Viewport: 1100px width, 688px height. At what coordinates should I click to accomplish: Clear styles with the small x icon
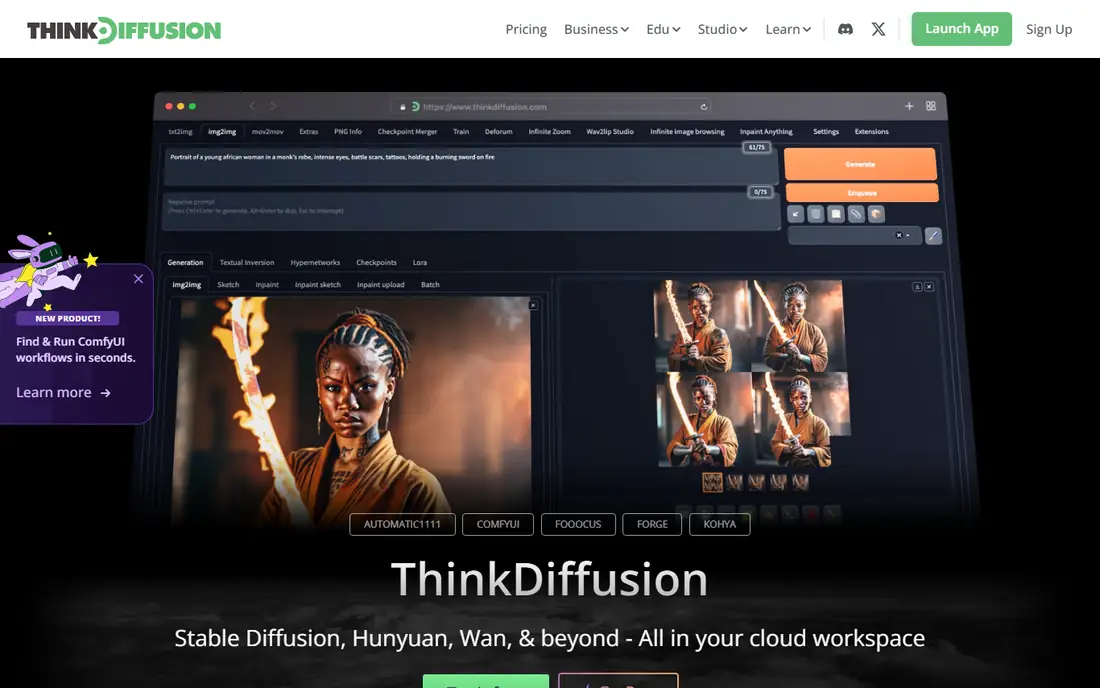pyautogui.click(x=899, y=235)
